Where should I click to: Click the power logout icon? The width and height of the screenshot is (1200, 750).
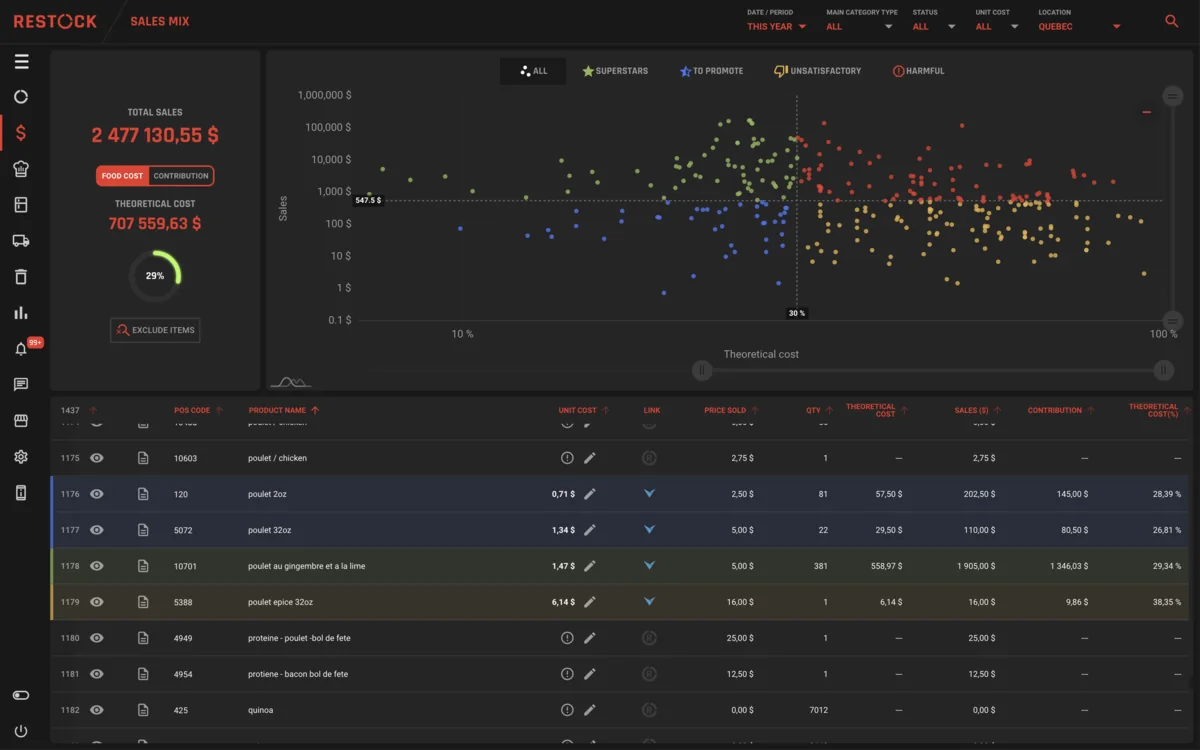(x=21, y=731)
